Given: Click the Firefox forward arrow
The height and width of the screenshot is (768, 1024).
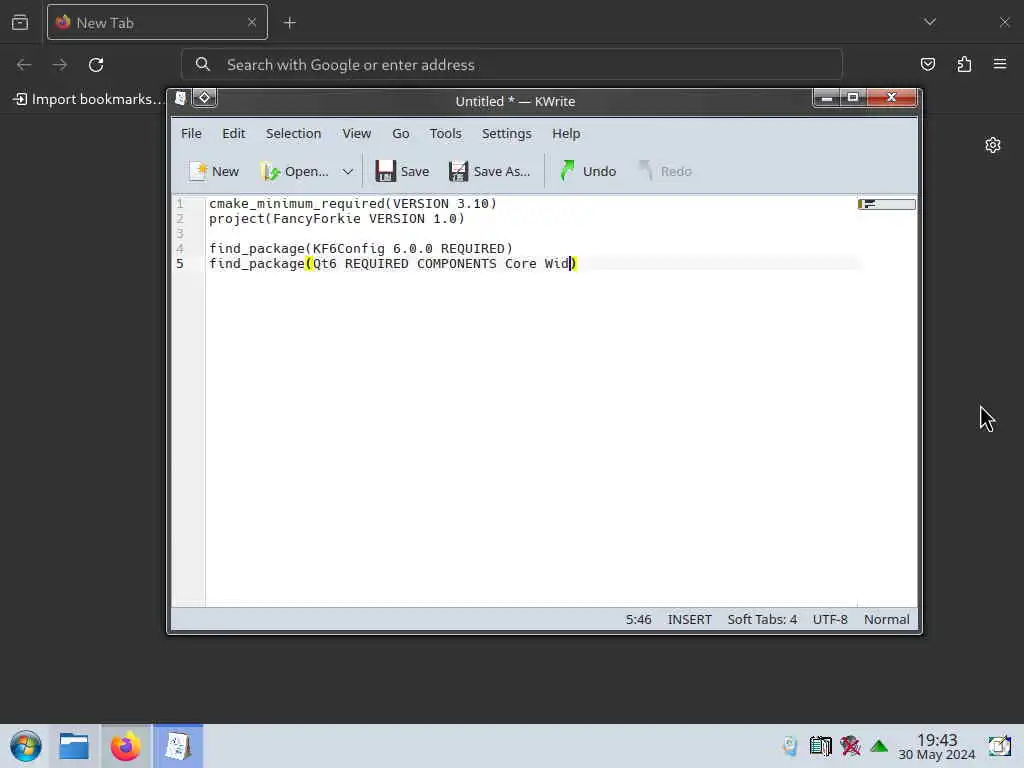Looking at the screenshot, I should (x=59, y=65).
